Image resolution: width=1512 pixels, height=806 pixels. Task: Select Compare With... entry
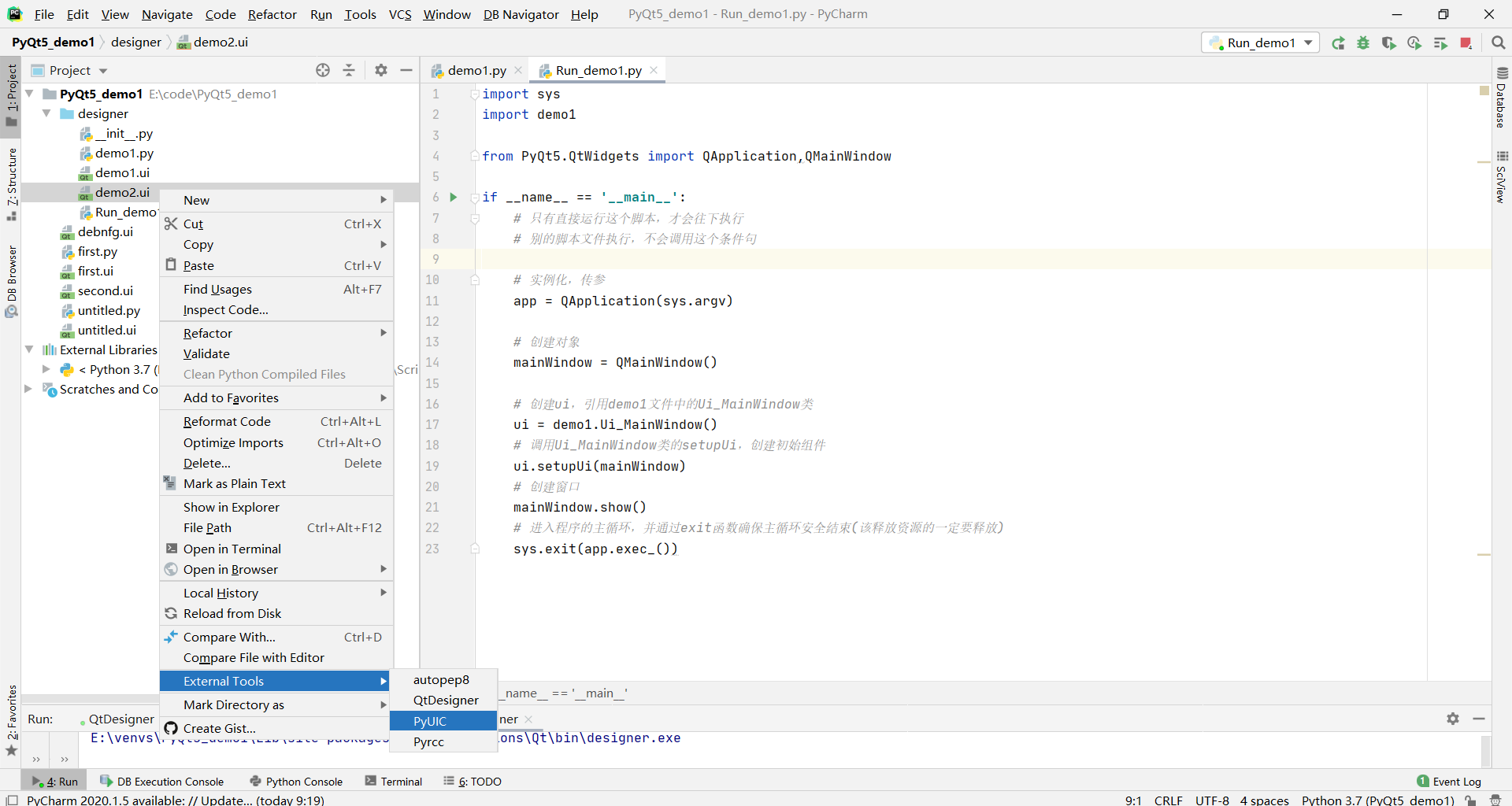point(276,637)
